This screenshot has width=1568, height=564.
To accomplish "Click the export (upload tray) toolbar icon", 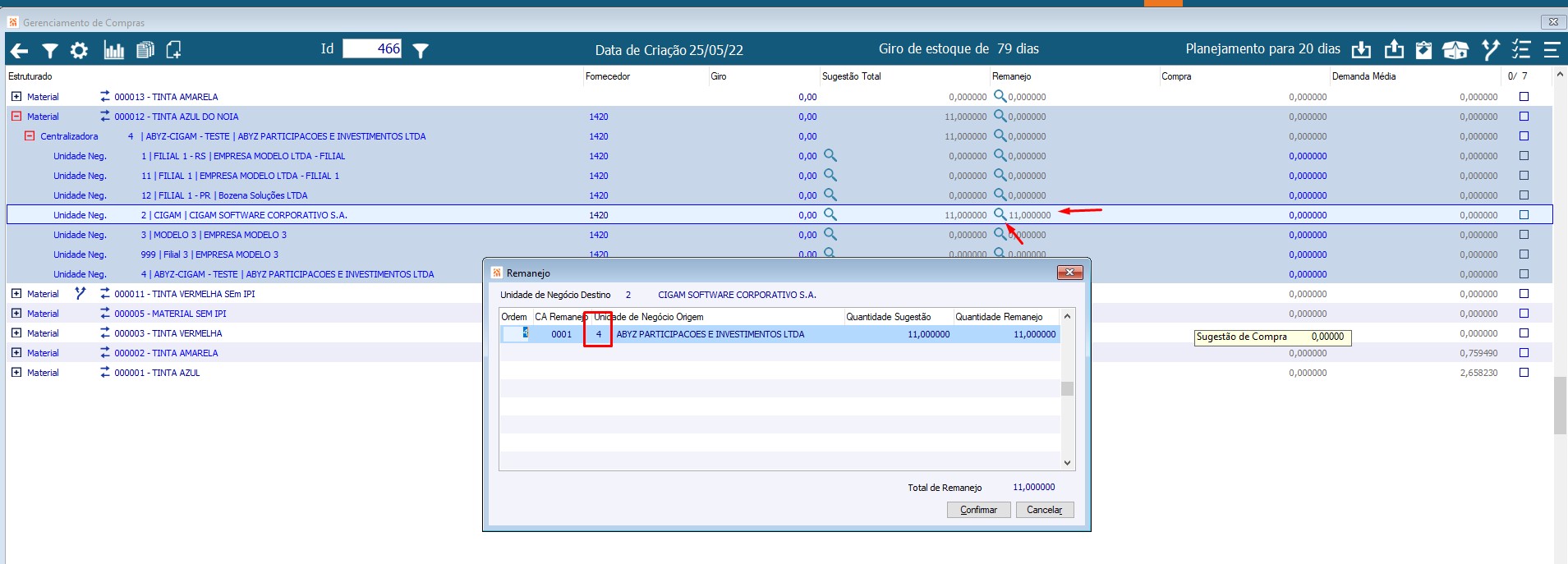I will 1394,50.
